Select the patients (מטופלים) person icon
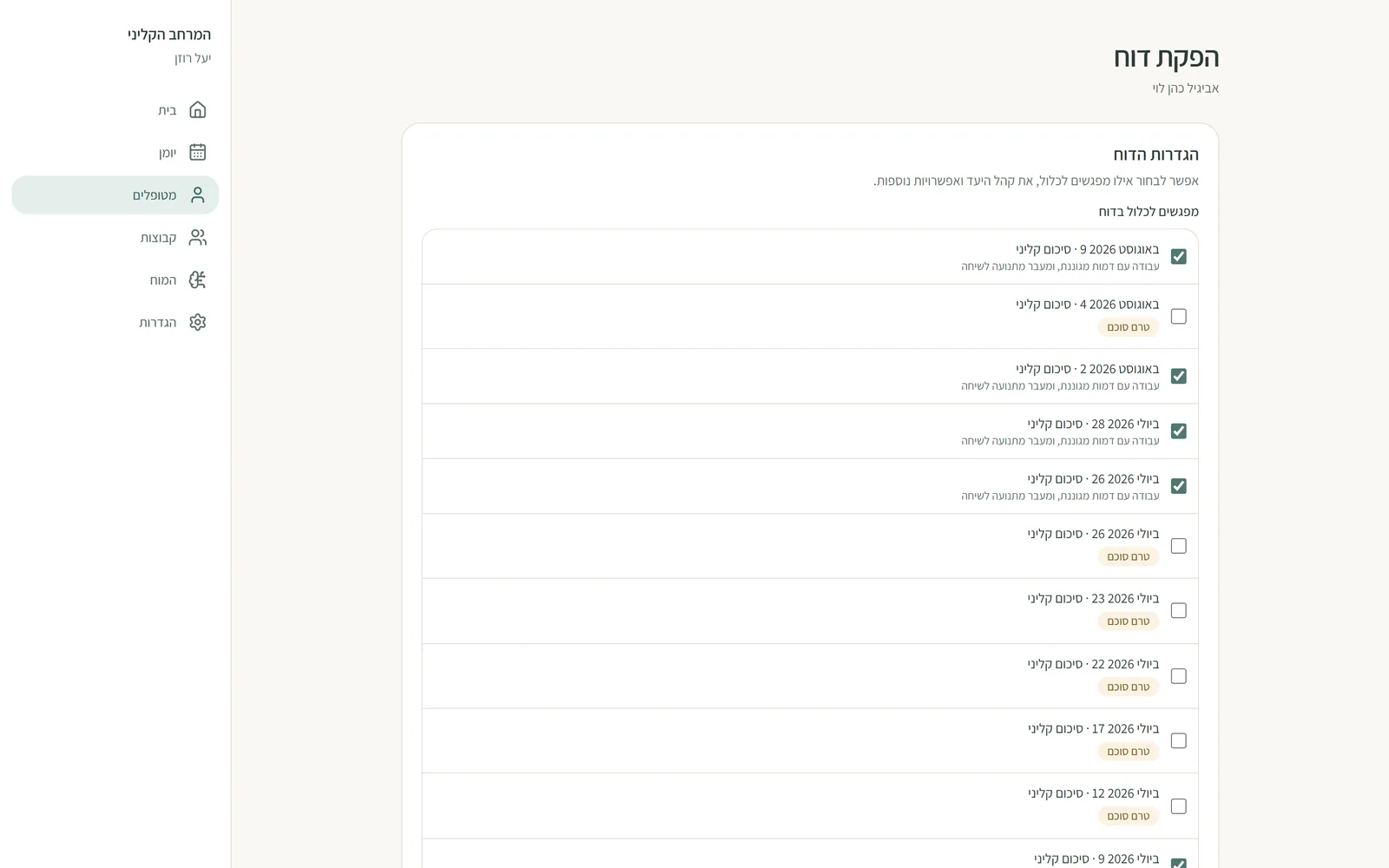 [x=198, y=195]
